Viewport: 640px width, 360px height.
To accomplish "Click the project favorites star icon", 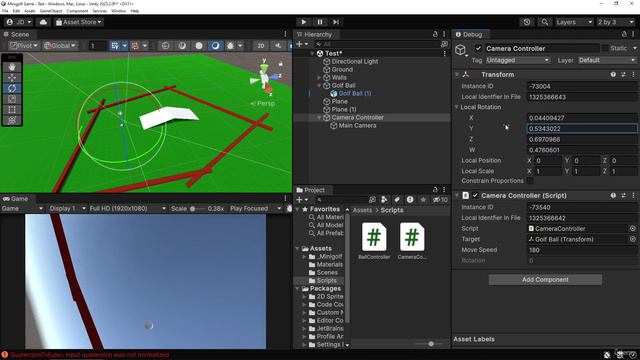I will [x=423, y=200].
